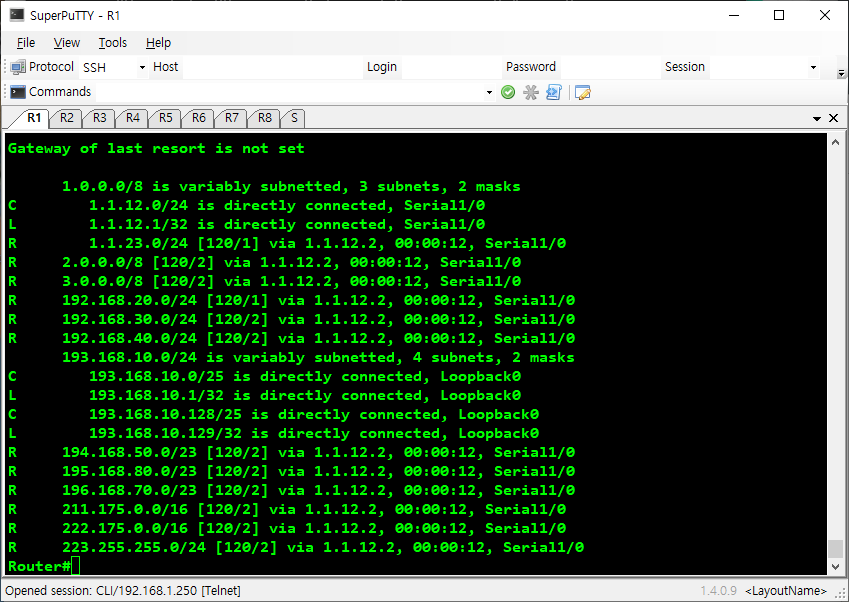Click the 194.168.50.0/23 route entry
The height and width of the screenshot is (602, 849).
pos(291,452)
